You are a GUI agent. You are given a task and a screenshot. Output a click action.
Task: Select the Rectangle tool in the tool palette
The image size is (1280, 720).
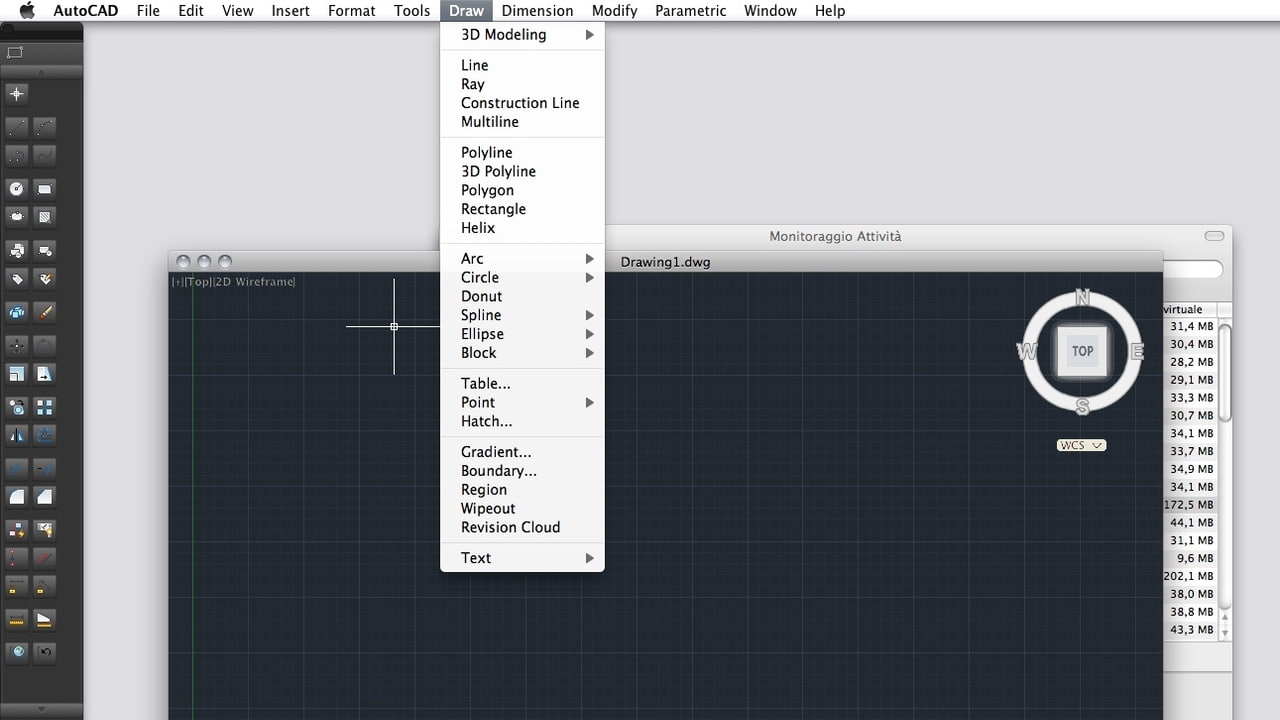click(45, 188)
